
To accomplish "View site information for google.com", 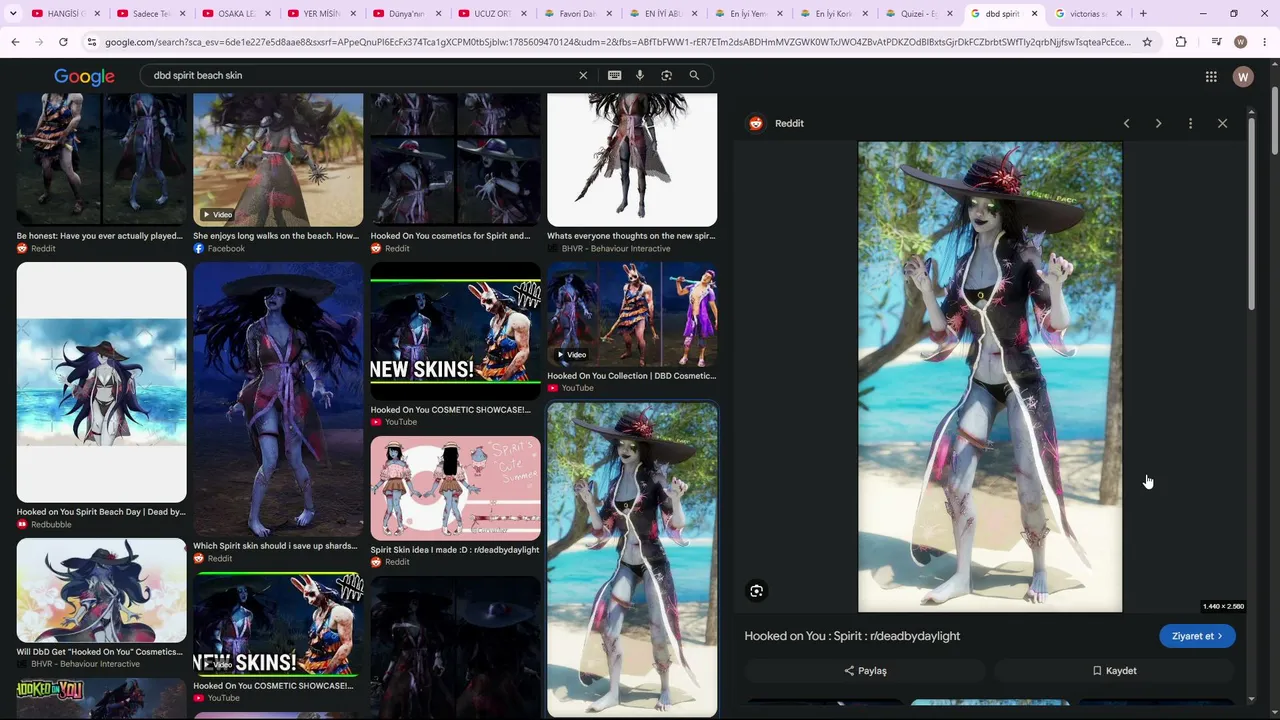I will click(x=92, y=42).
